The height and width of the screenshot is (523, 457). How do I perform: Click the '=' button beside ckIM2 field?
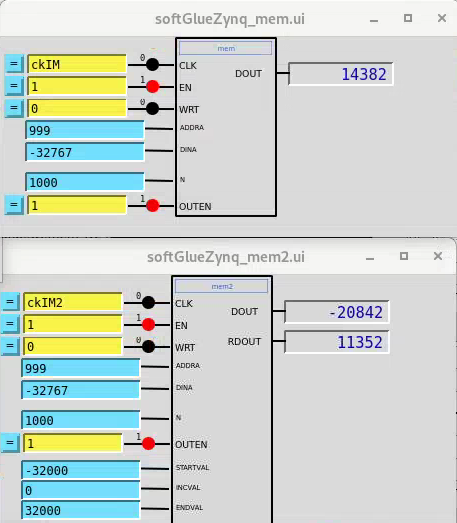coord(10,302)
